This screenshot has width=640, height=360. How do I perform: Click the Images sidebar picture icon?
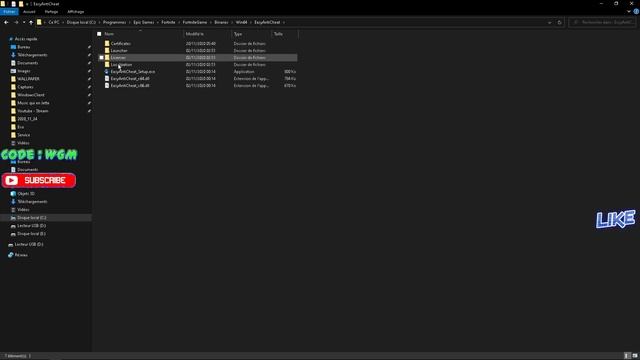pyautogui.click(x=13, y=71)
